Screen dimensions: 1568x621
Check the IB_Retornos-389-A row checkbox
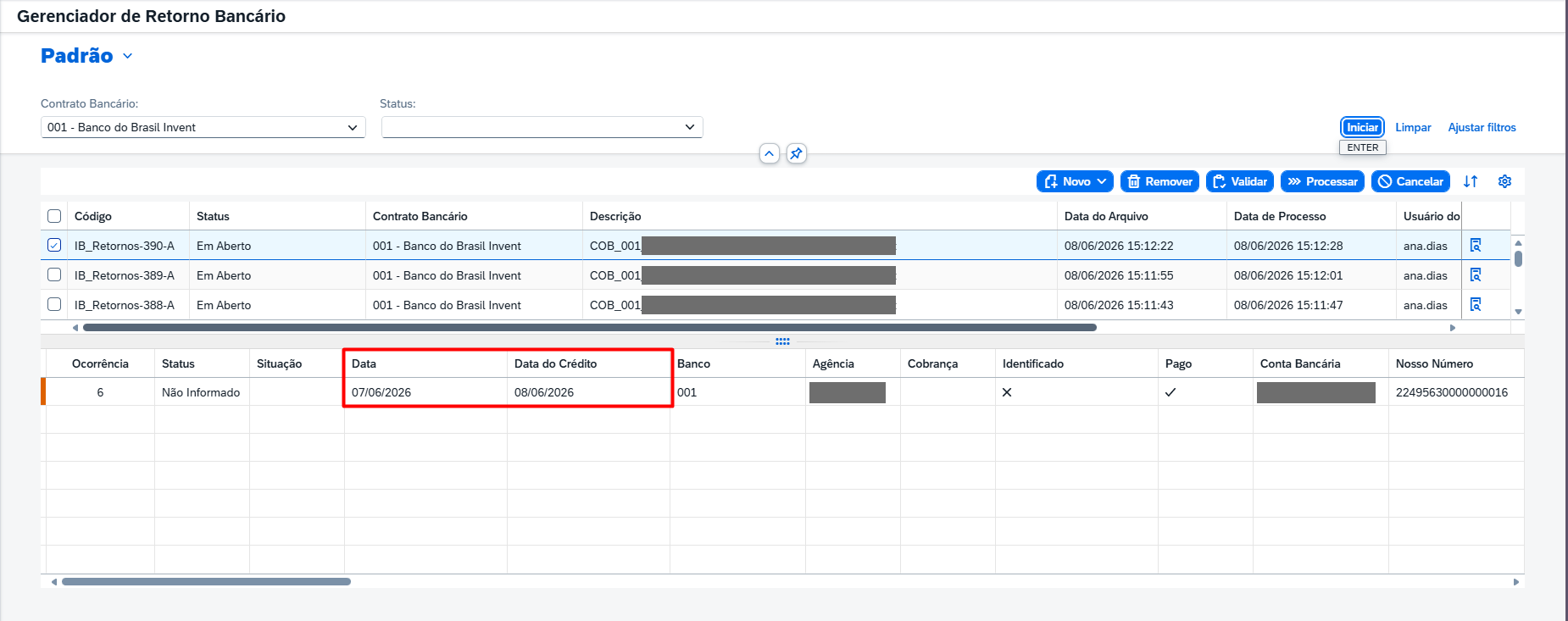coord(54,275)
